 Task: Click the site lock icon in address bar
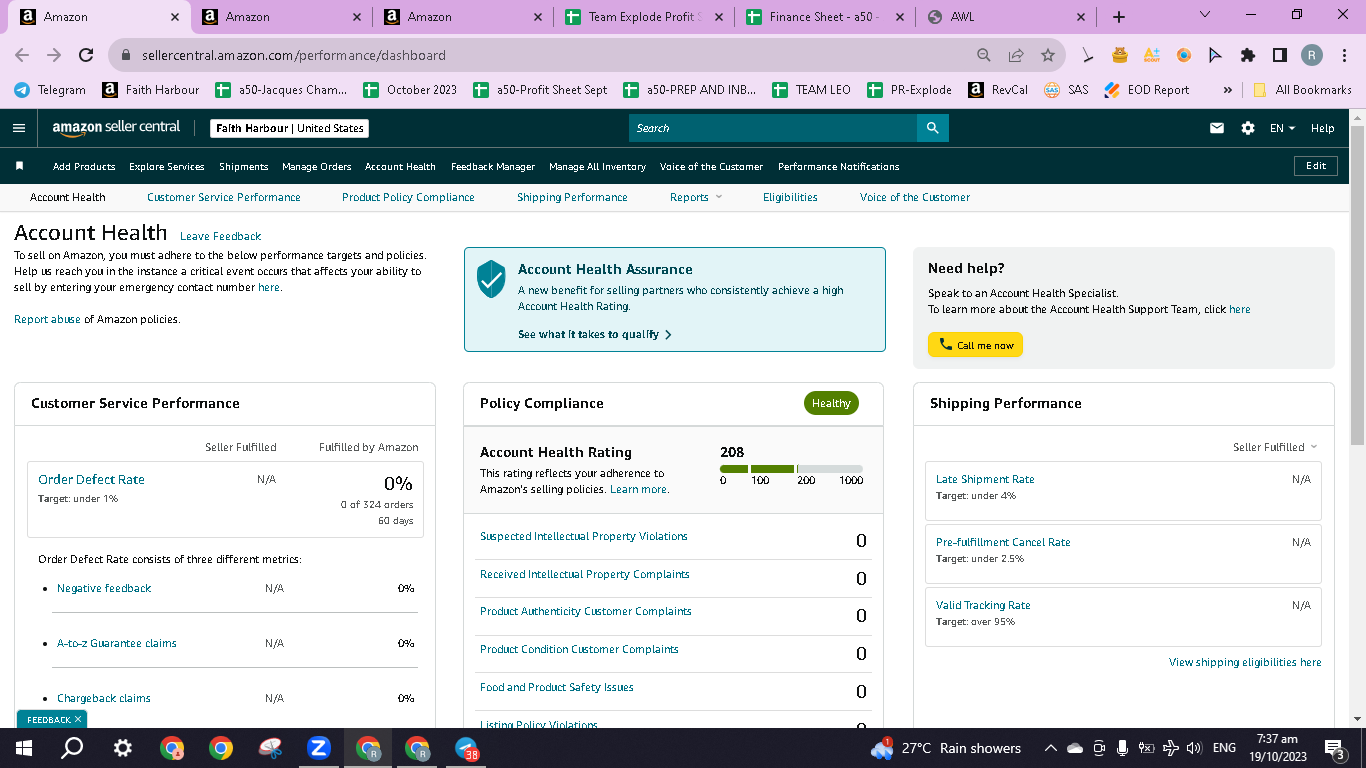tap(126, 55)
